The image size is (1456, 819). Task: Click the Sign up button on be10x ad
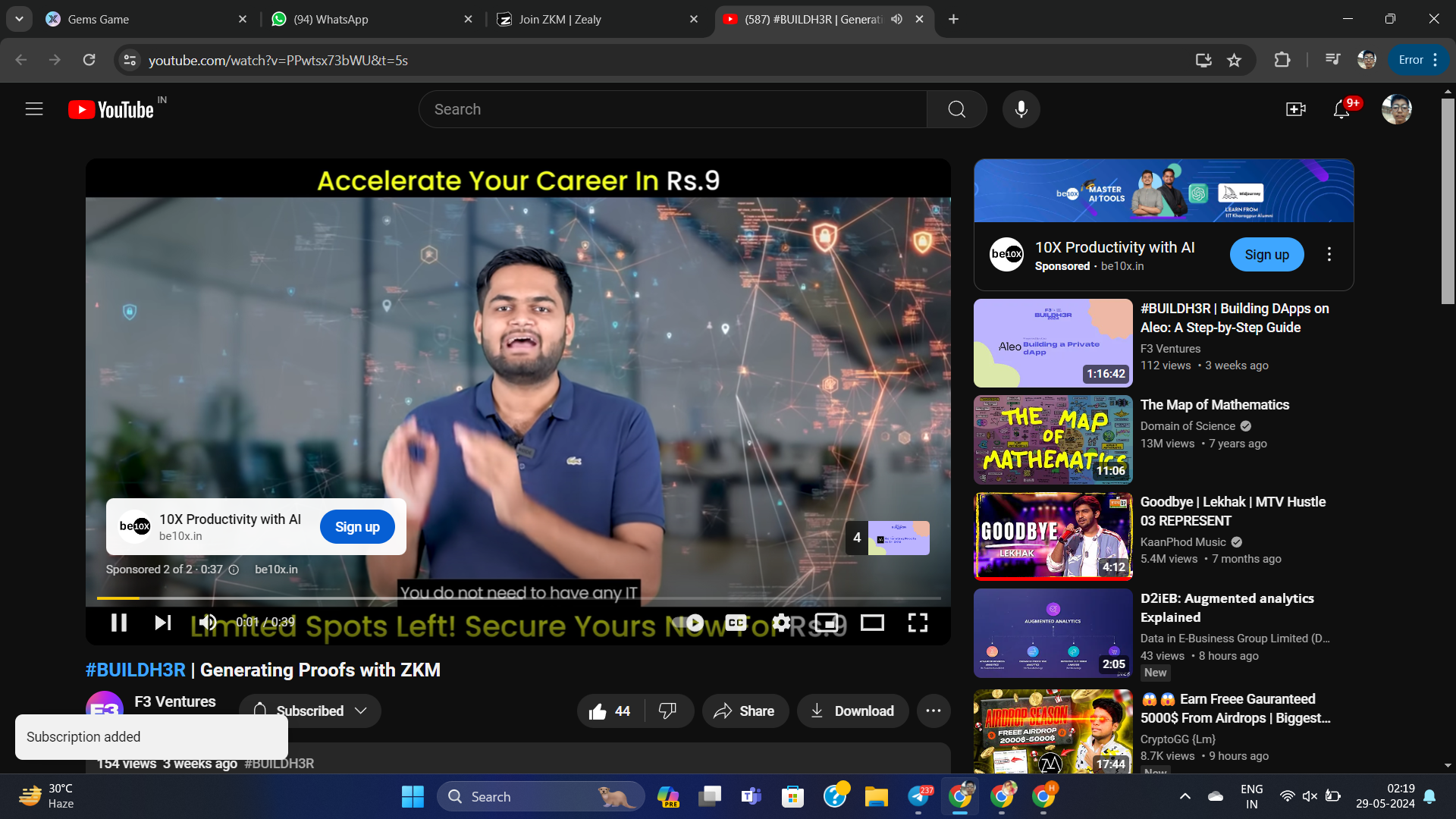tap(357, 526)
